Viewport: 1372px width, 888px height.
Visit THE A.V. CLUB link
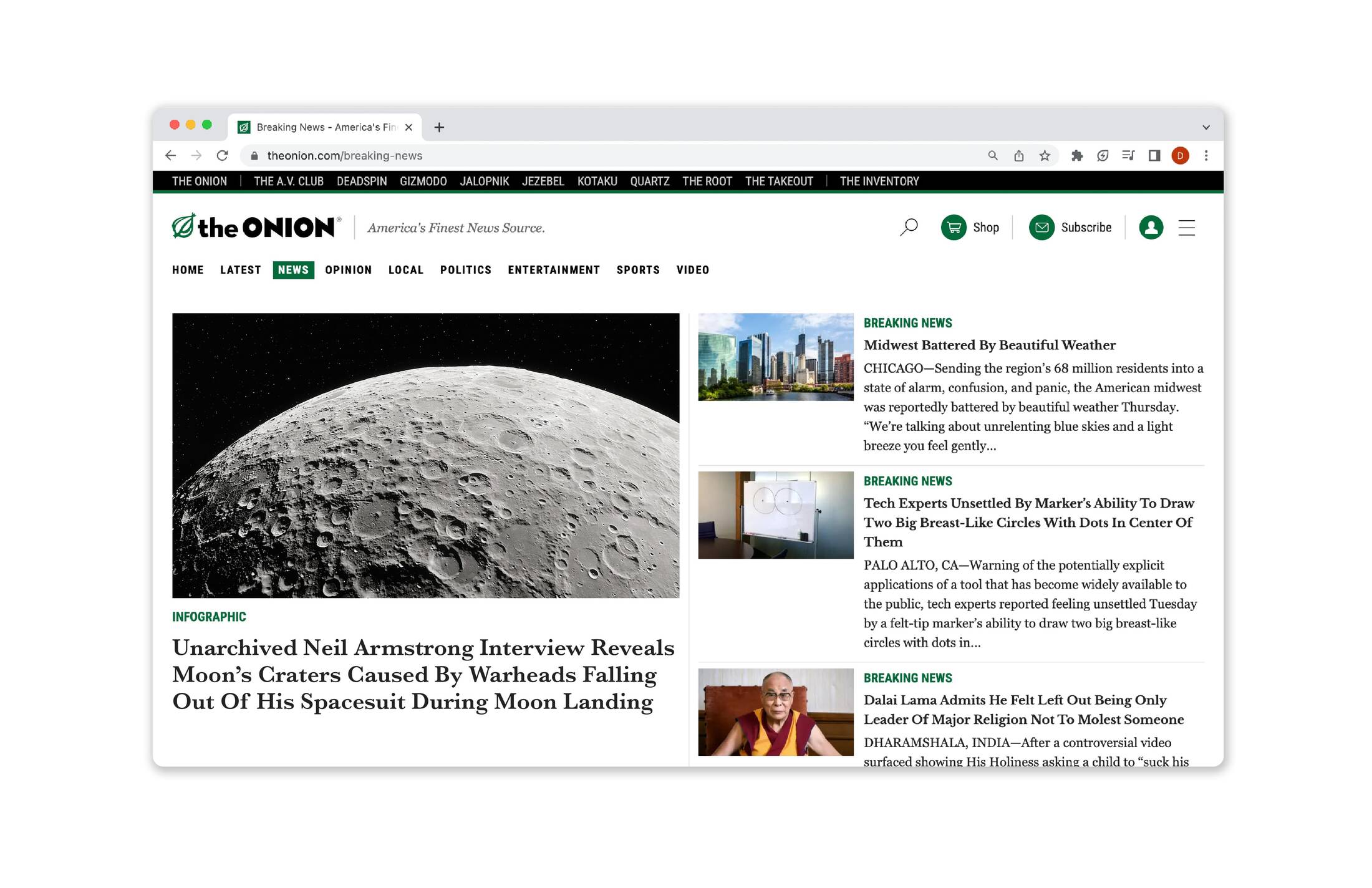(x=289, y=181)
